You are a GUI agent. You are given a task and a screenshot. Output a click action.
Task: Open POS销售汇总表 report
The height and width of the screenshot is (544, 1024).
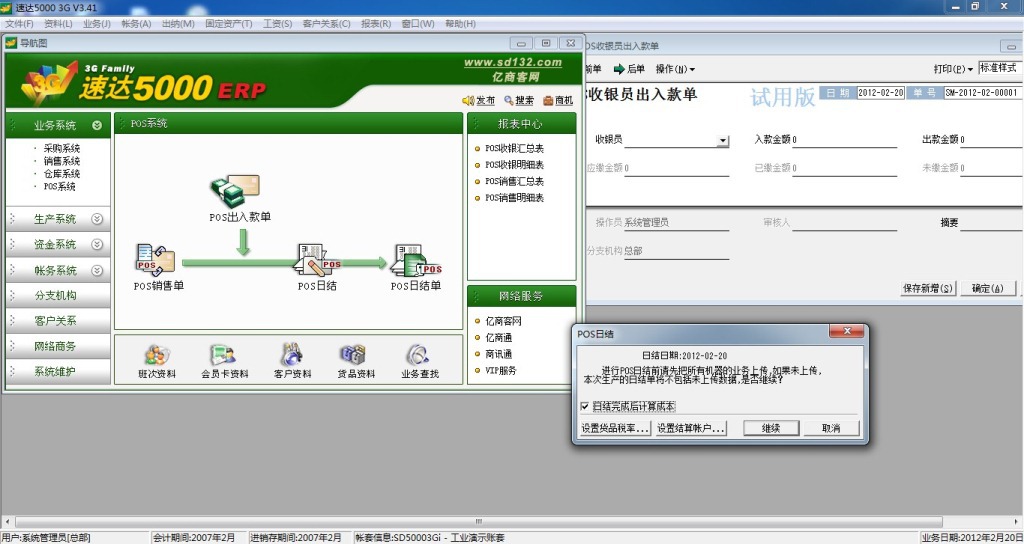514,181
